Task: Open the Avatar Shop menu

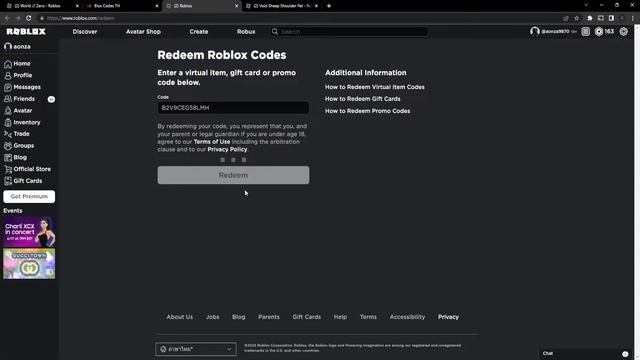Action: pyautogui.click(x=143, y=31)
